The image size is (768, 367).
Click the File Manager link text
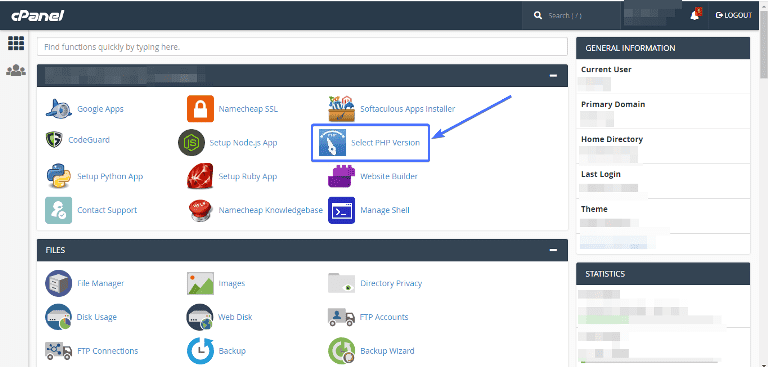point(100,283)
